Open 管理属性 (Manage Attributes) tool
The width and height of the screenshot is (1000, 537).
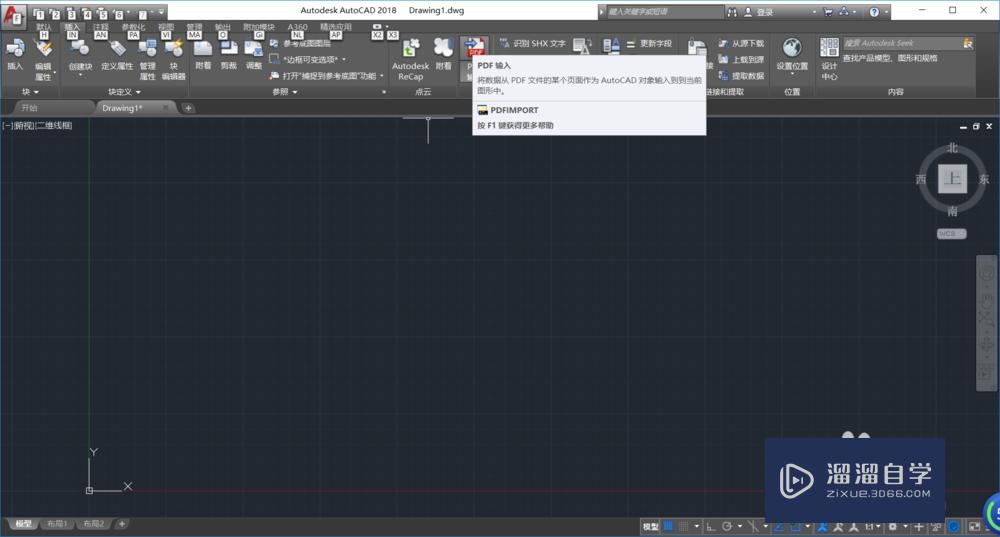coord(147,59)
